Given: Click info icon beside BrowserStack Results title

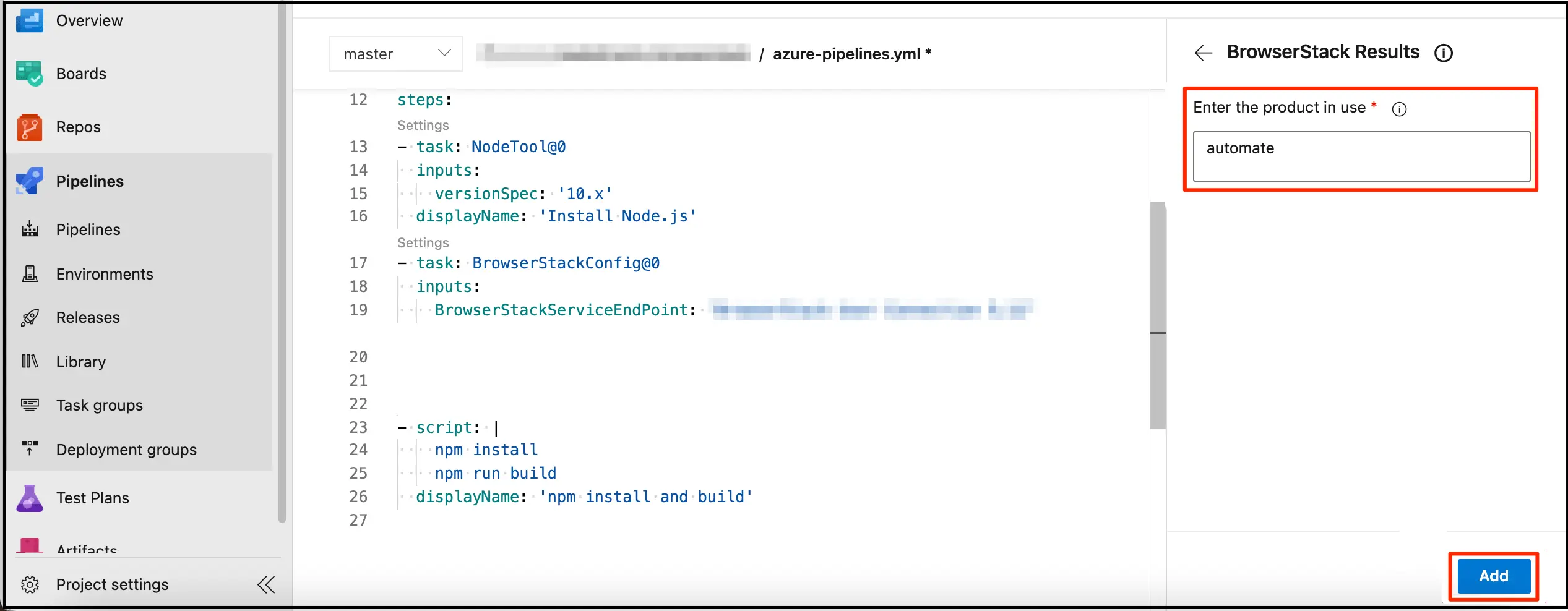Looking at the screenshot, I should point(1443,53).
